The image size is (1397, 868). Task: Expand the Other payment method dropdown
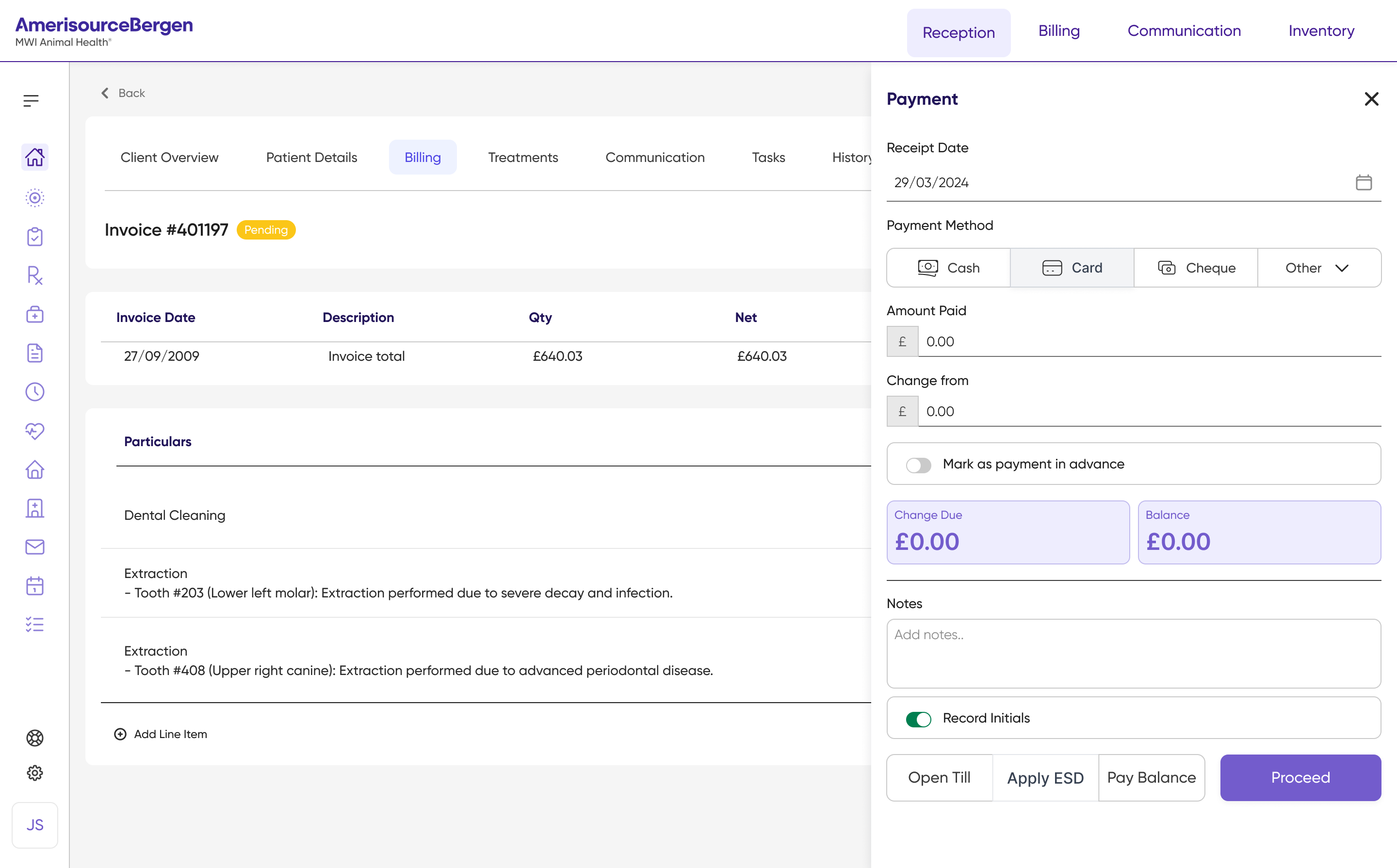click(1319, 268)
